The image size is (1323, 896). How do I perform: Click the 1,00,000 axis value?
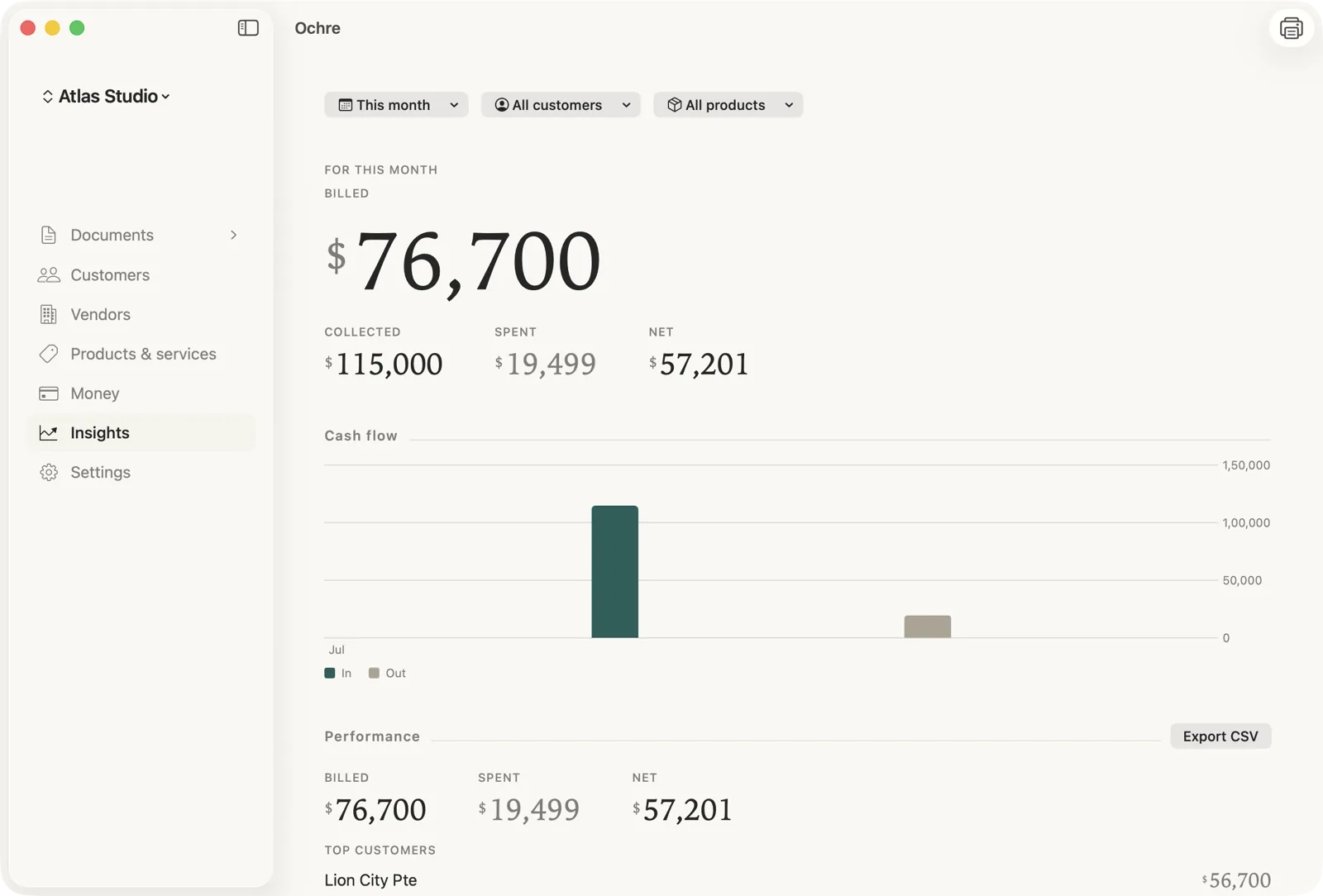tap(1246, 522)
